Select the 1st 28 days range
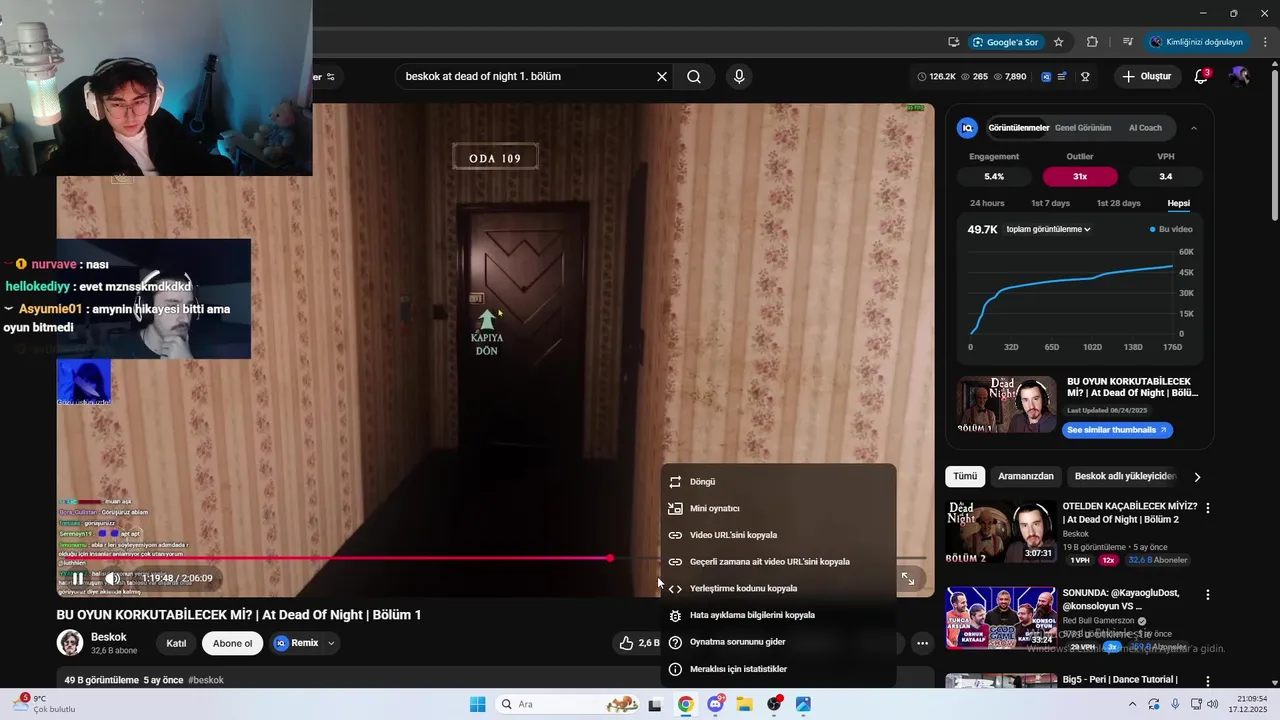The height and width of the screenshot is (720, 1280). [x=1118, y=203]
